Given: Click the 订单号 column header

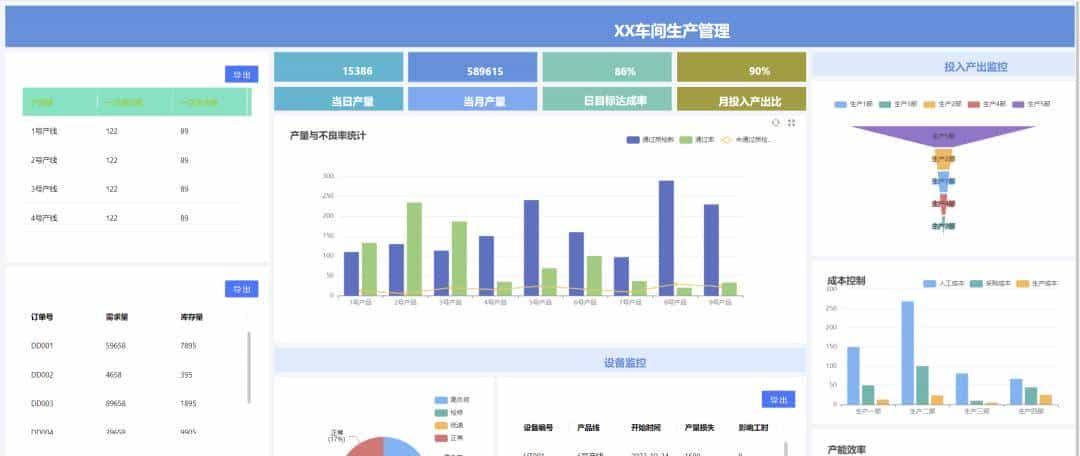Looking at the screenshot, I should tap(42, 318).
